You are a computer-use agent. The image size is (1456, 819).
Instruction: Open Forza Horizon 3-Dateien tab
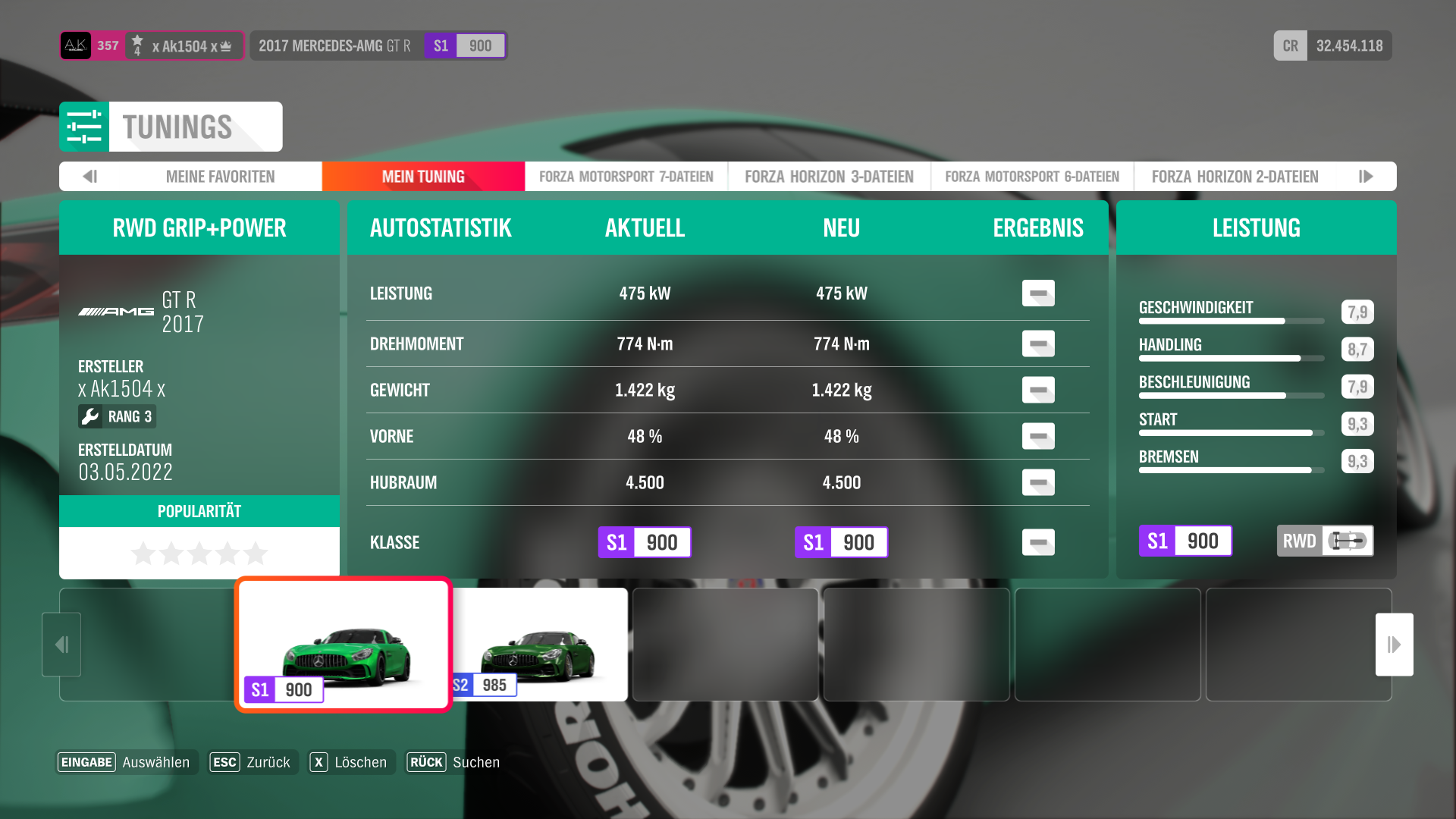point(829,177)
